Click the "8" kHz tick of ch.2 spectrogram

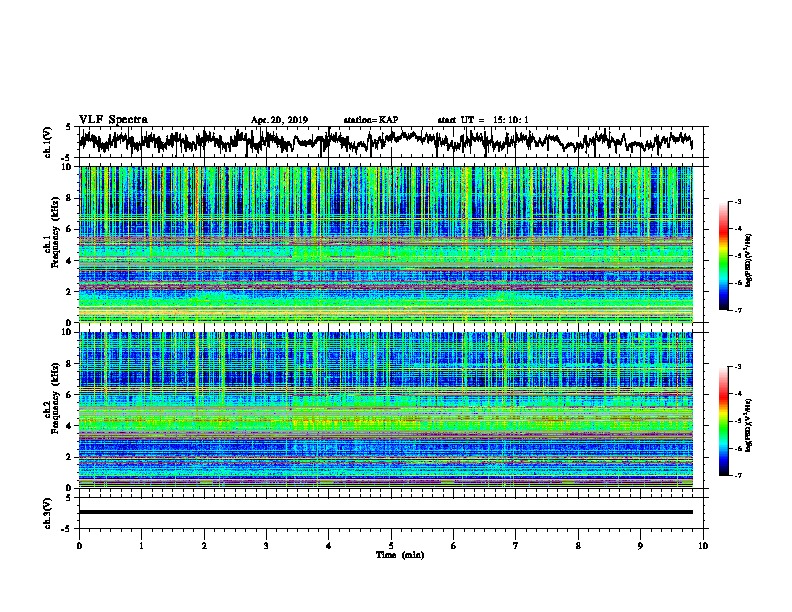pos(69,364)
